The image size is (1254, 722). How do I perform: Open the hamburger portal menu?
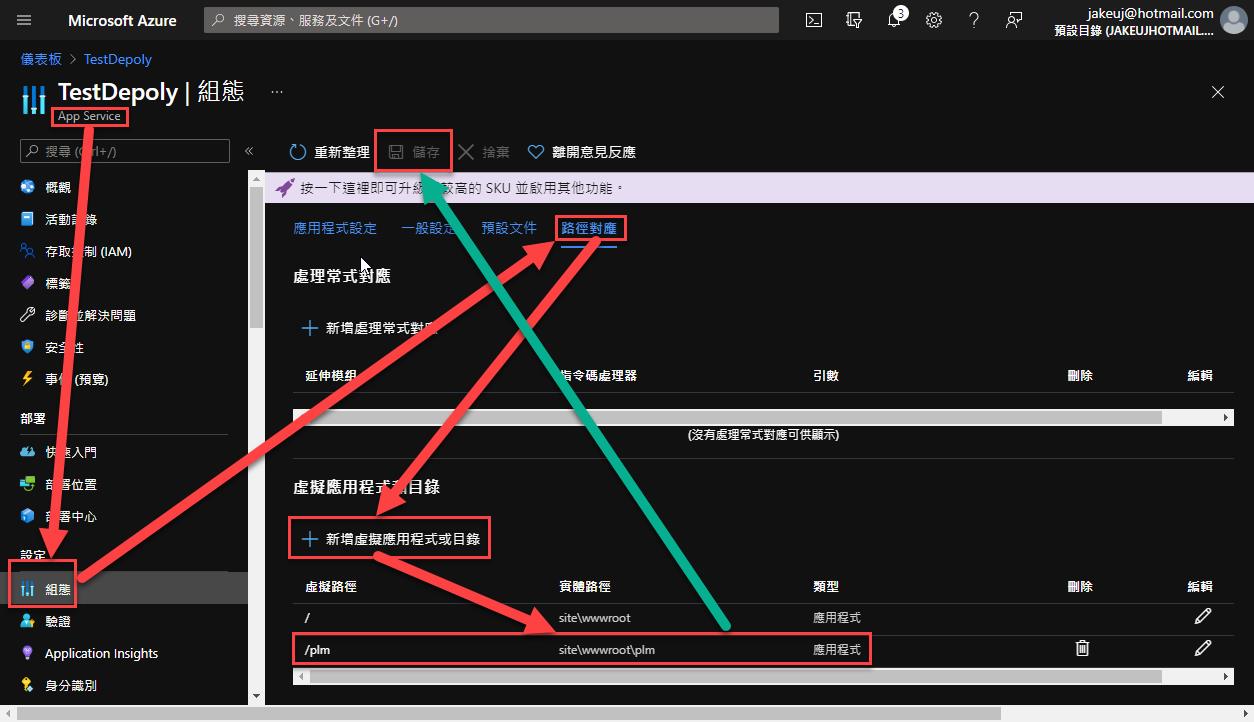tap(24, 20)
